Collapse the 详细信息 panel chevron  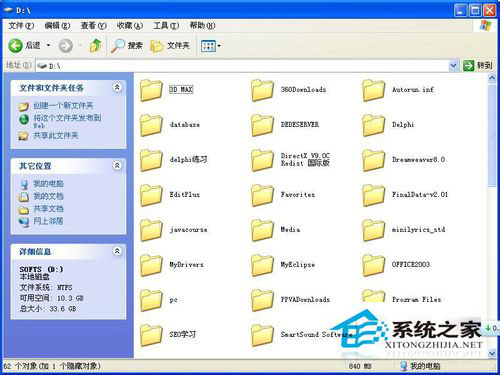[x=117, y=251]
